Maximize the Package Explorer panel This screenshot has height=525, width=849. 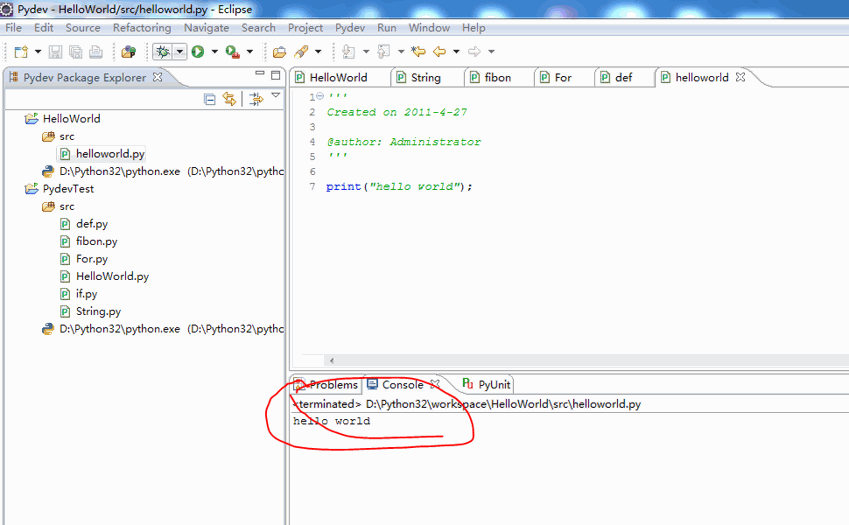(x=276, y=75)
